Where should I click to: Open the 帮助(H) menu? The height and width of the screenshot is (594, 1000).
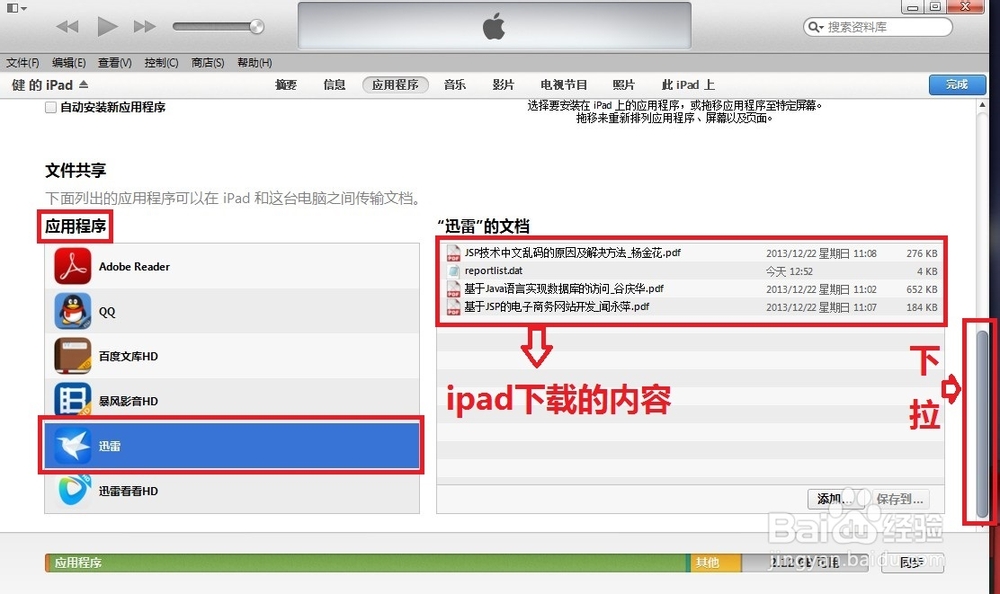254,63
